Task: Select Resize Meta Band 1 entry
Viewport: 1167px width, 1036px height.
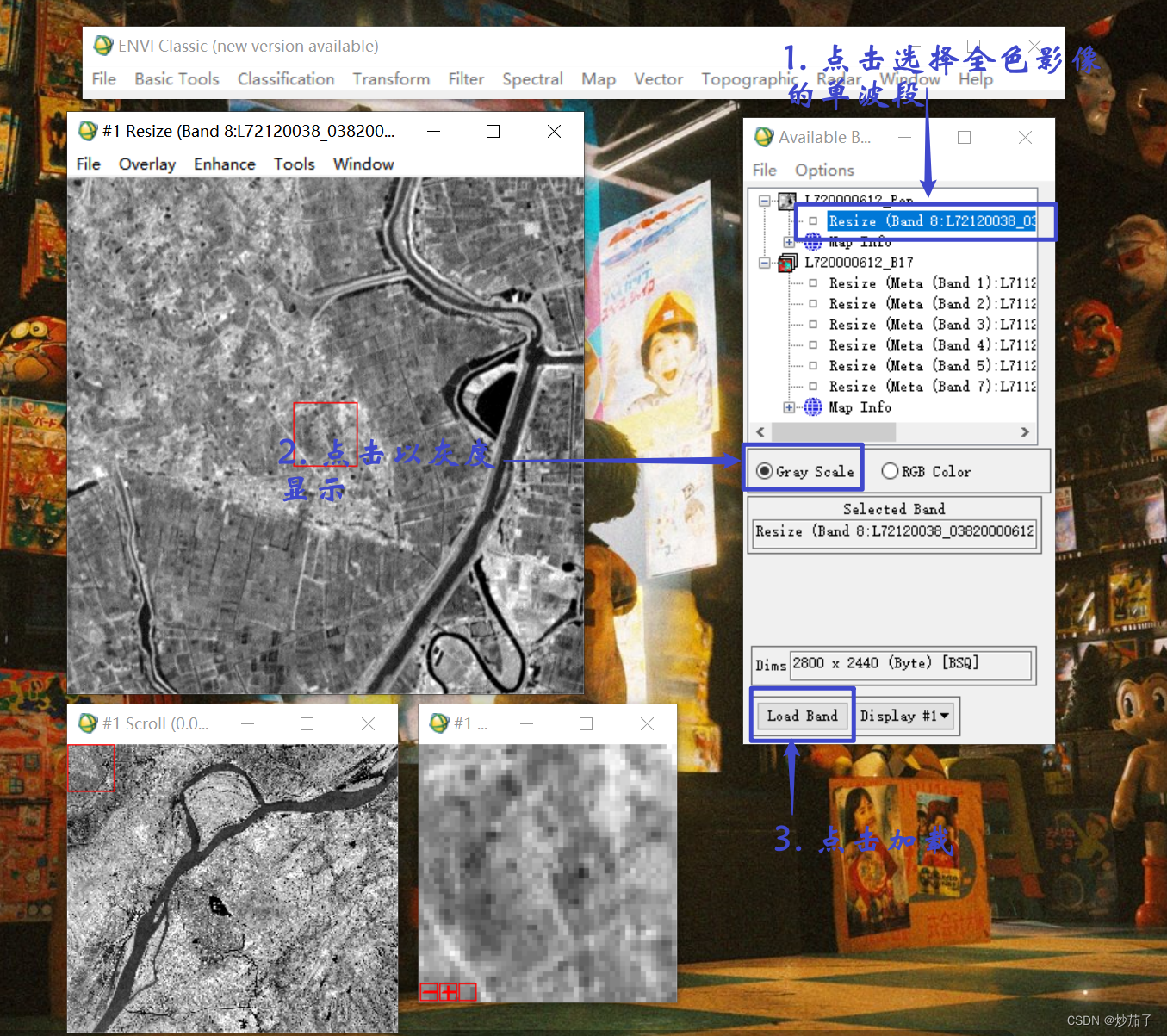Action: 932,283
